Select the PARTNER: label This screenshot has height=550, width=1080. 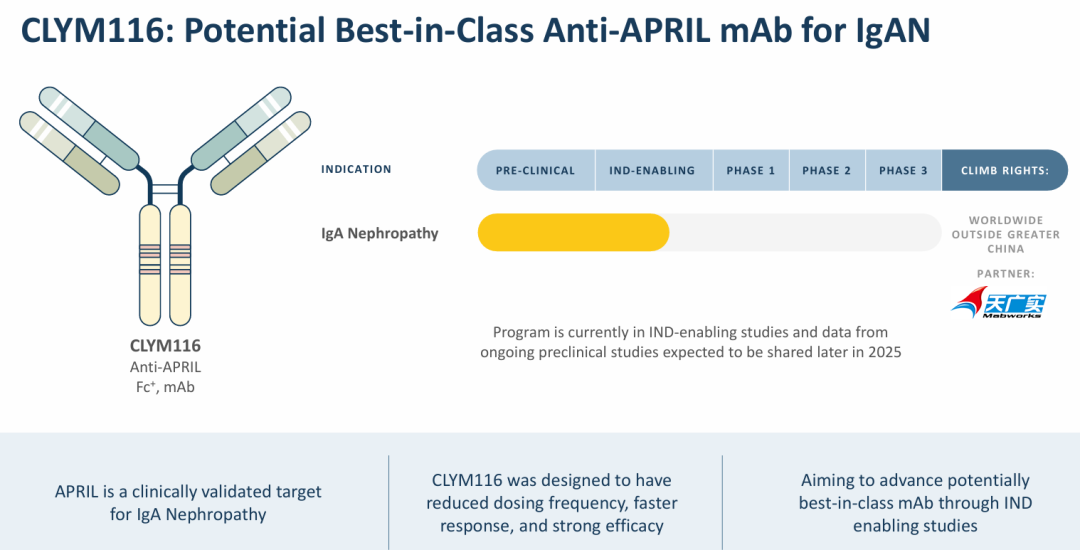tap(1005, 273)
